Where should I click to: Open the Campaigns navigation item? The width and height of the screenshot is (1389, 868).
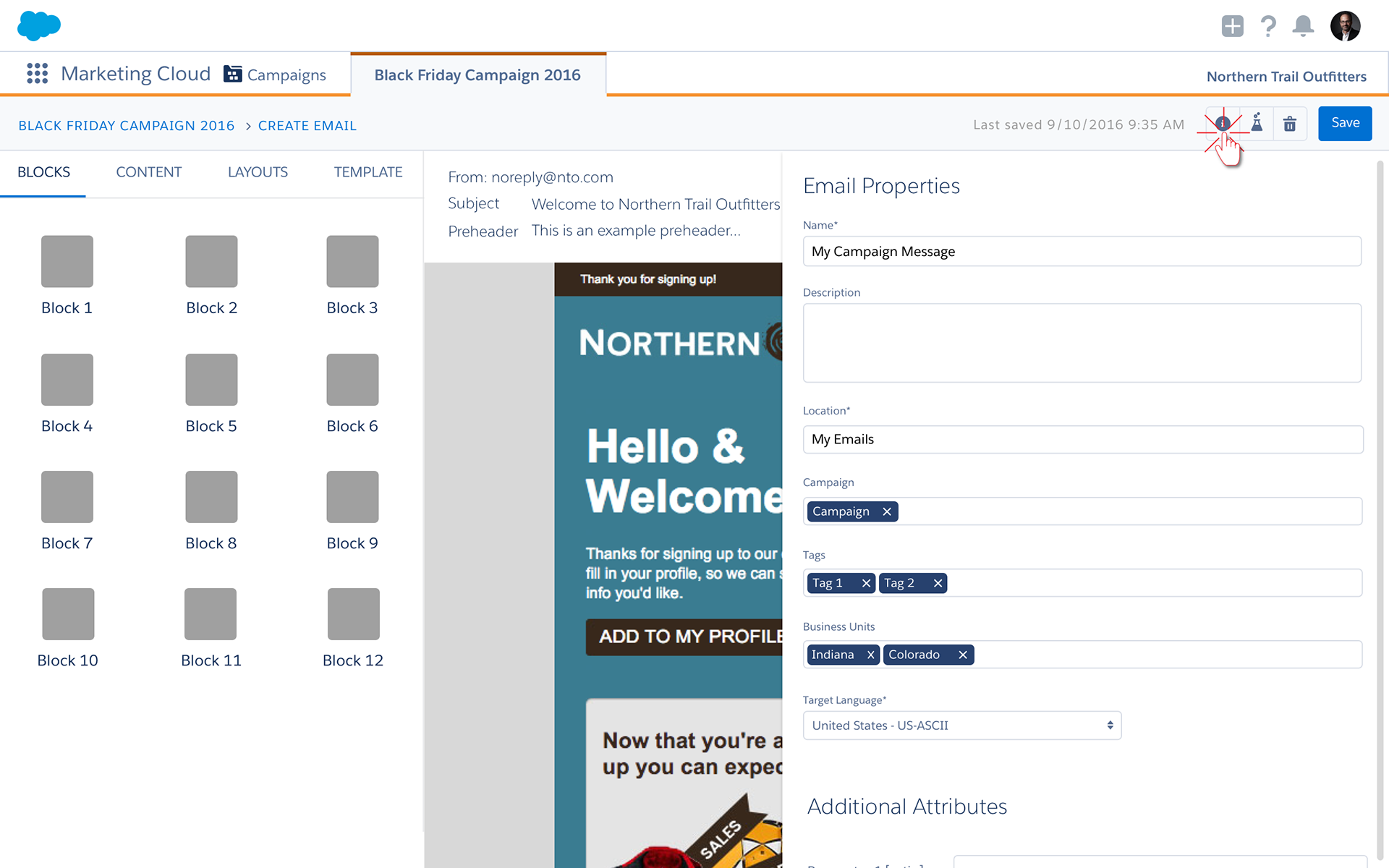(275, 75)
